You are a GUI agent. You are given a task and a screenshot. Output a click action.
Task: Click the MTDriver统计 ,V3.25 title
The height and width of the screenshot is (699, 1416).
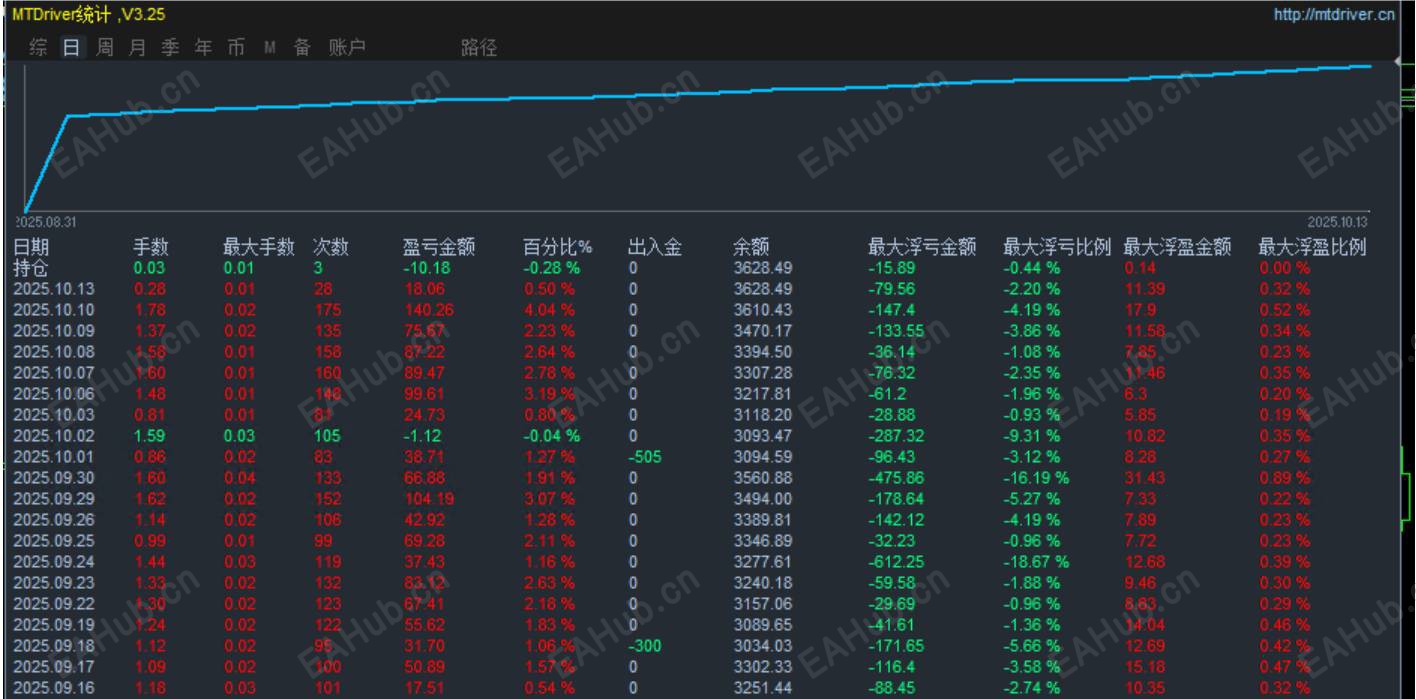(x=89, y=14)
